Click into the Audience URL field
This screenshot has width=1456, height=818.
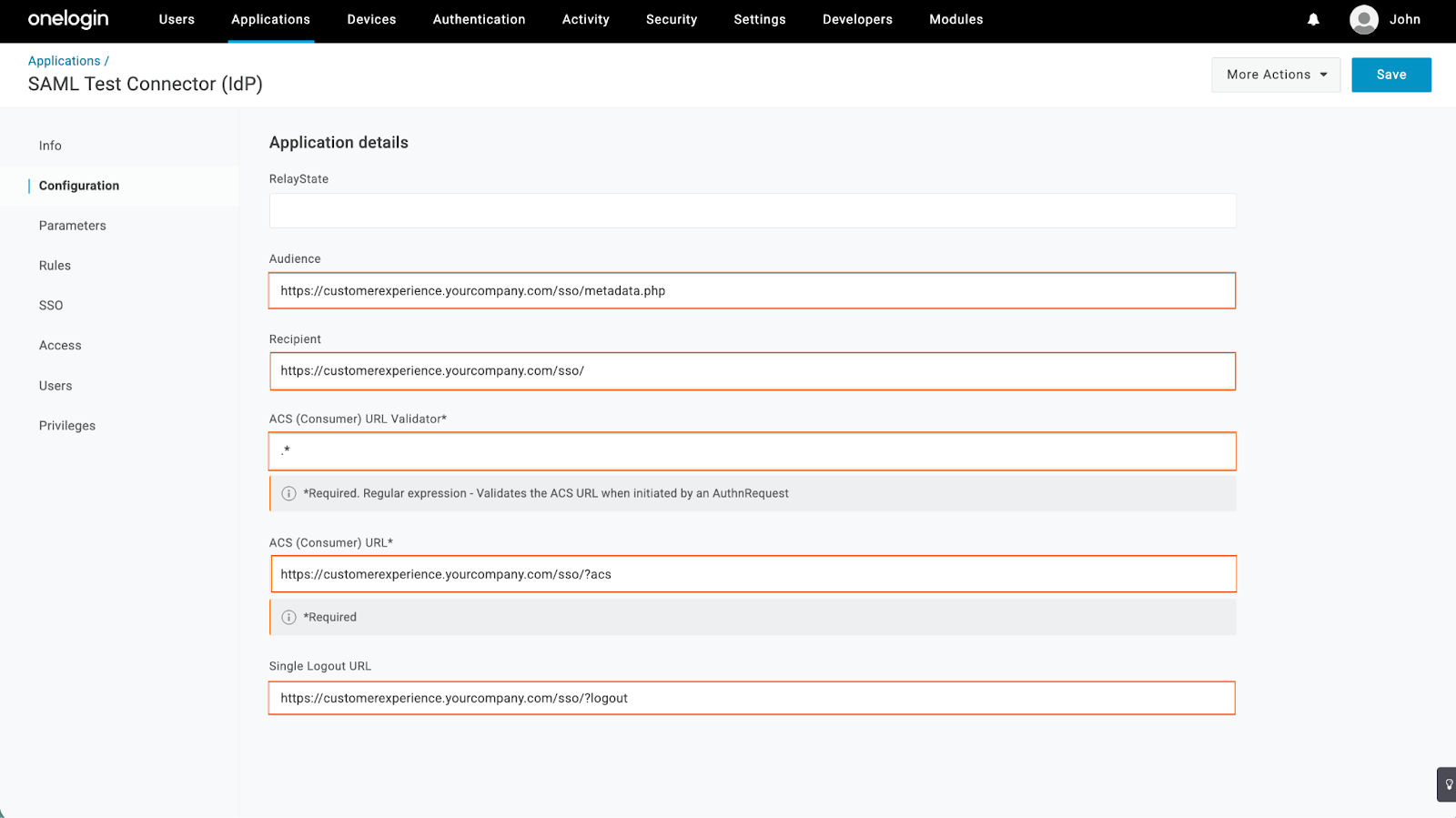pos(753,291)
